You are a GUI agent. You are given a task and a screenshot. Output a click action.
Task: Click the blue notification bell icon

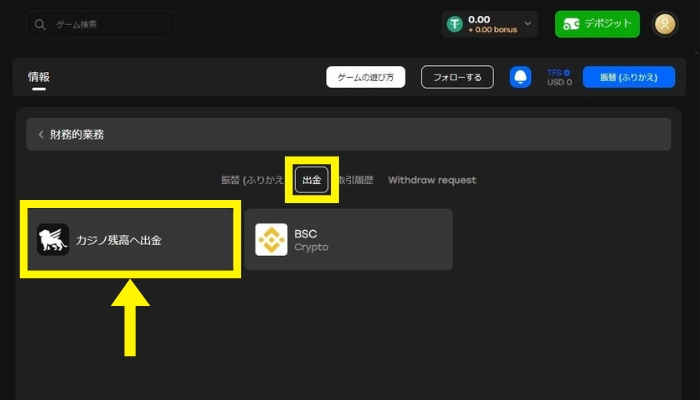521,77
